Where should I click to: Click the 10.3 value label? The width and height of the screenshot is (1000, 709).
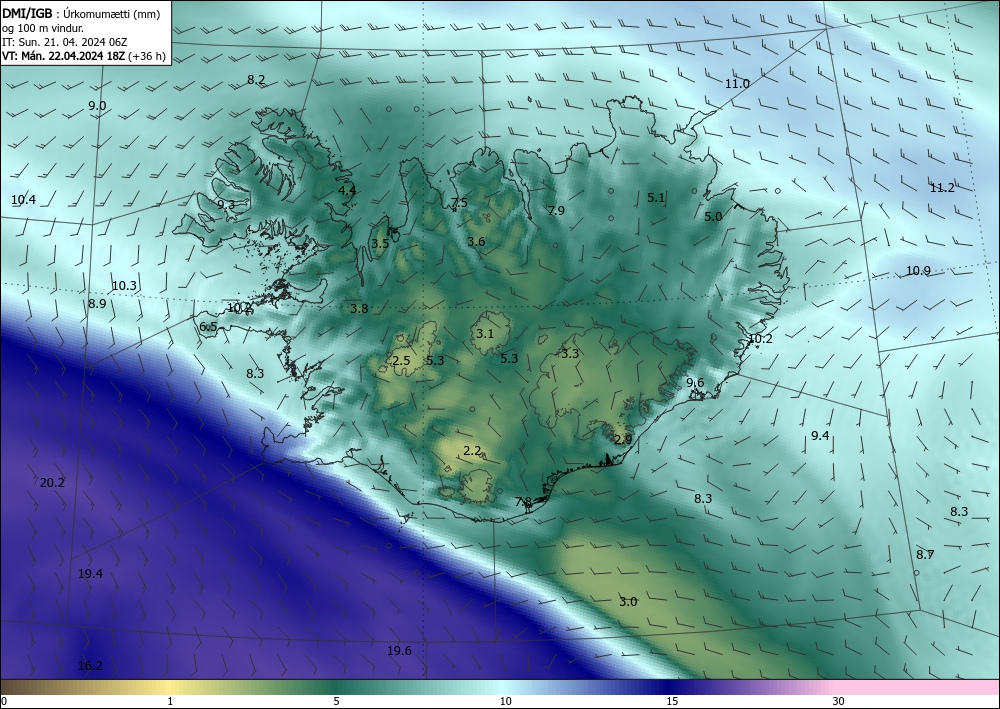(x=124, y=286)
